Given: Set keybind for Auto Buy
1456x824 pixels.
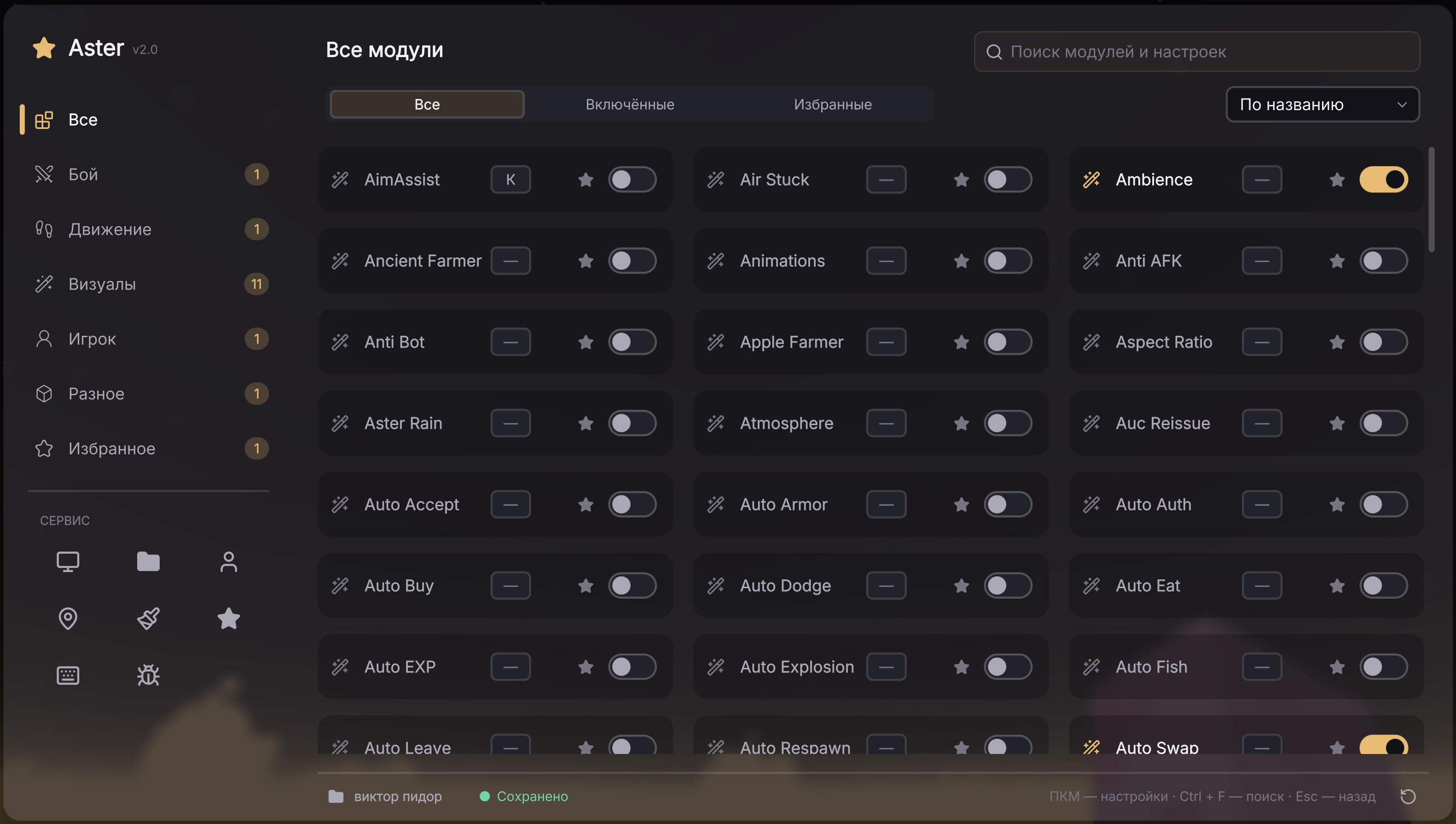Looking at the screenshot, I should point(510,586).
